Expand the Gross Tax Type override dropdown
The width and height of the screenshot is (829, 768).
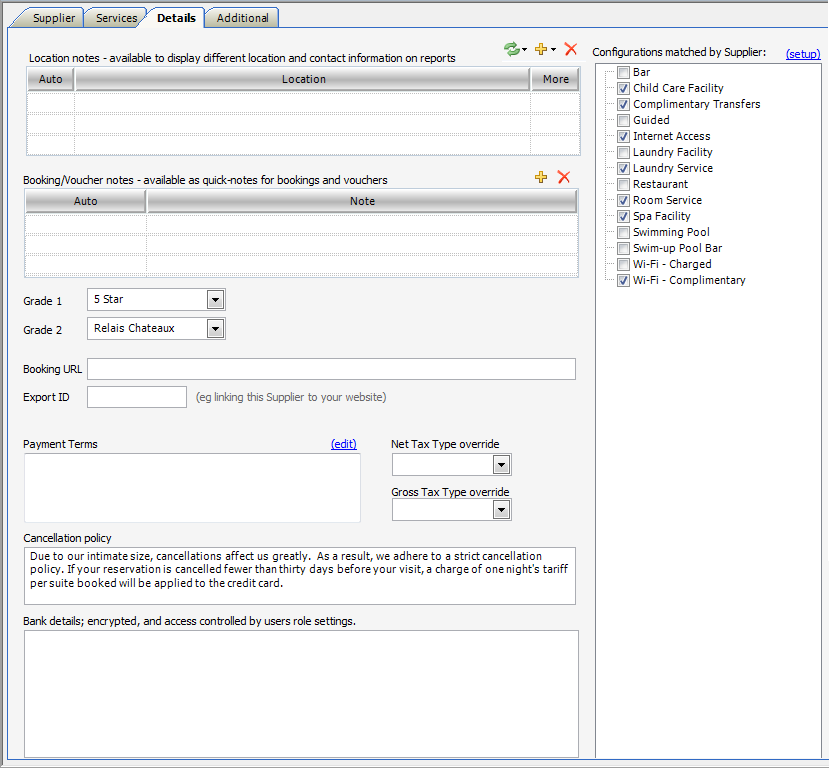[501, 510]
